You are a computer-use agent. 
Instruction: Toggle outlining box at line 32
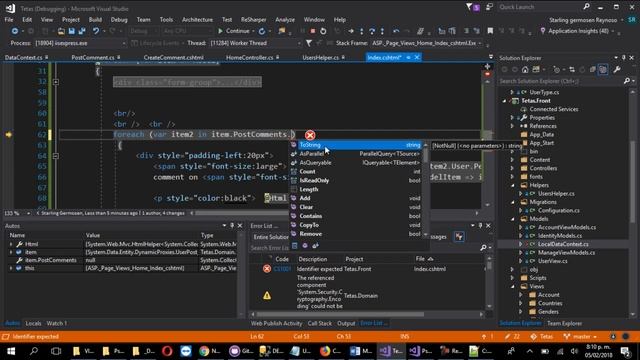pos(56,82)
